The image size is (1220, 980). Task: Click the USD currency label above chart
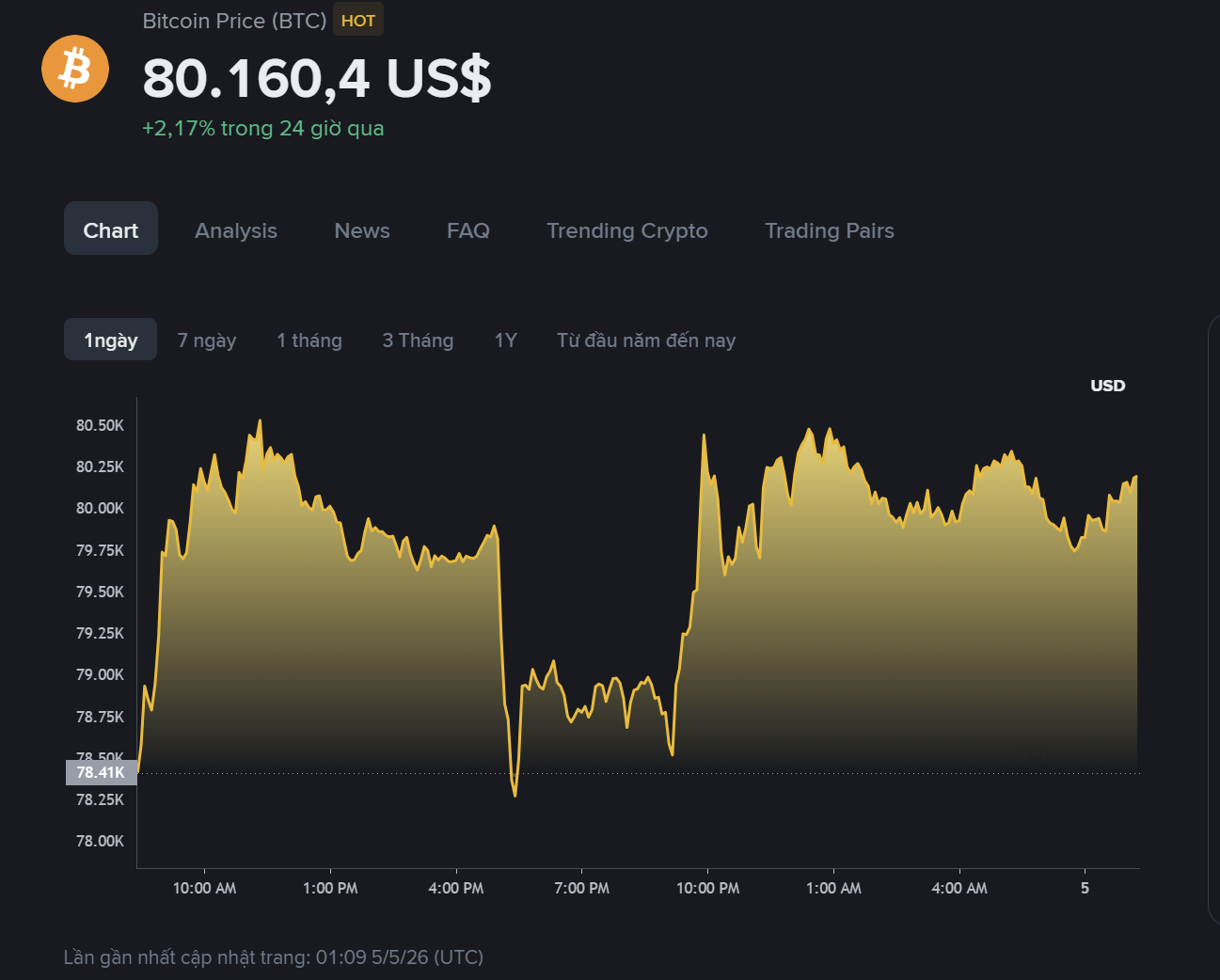tap(1108, 386)
